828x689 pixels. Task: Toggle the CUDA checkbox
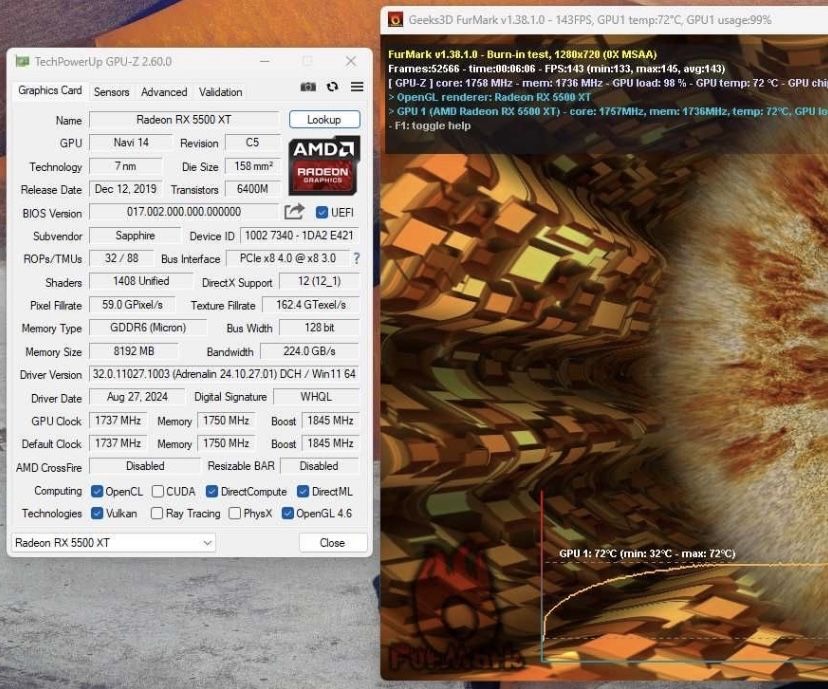point(157,491)
